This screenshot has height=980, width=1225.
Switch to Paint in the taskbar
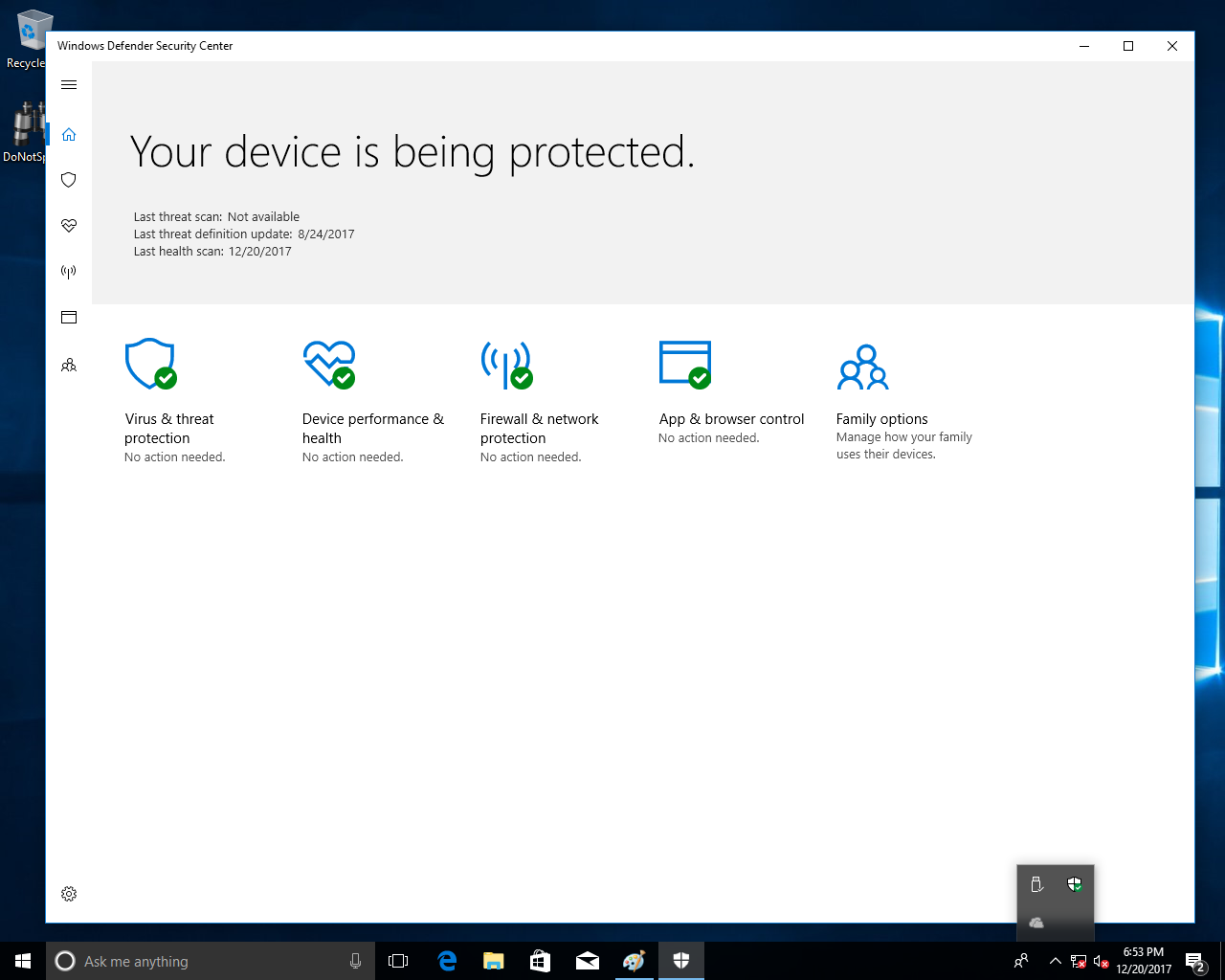click(x=634, y=961)
